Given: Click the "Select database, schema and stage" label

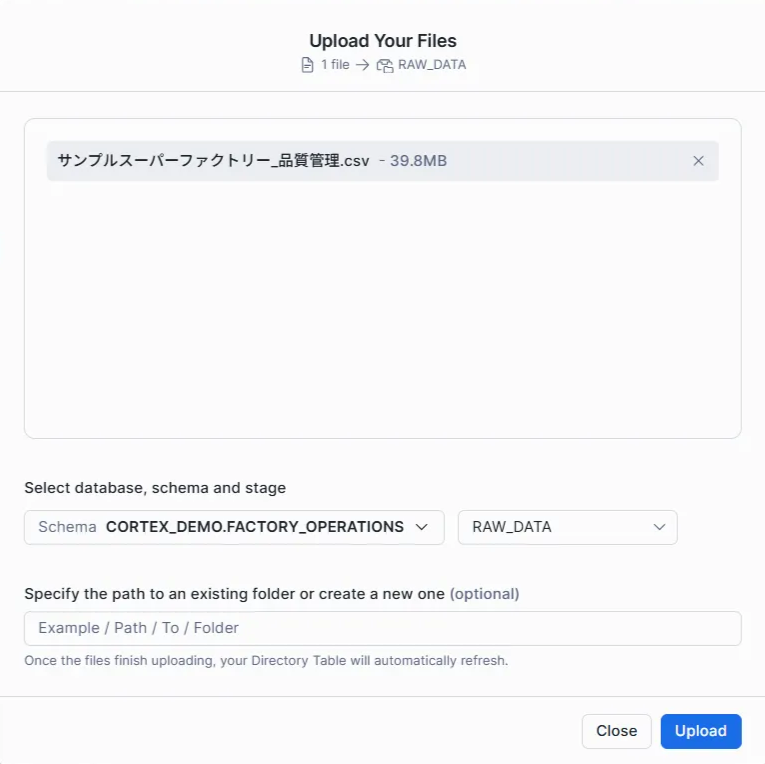Looking at the screenshot, I should tap(155, 488).
